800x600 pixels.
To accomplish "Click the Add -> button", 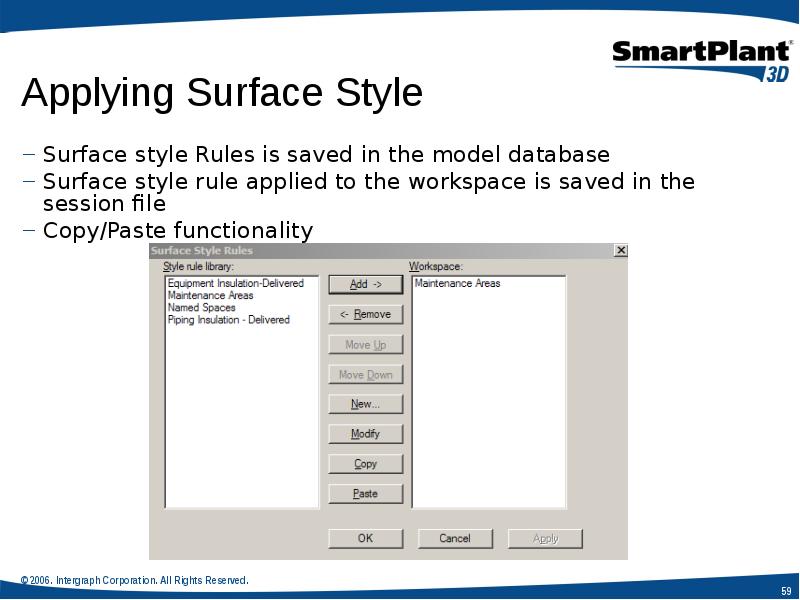I will pyautogui.click(x=365, y=284).
